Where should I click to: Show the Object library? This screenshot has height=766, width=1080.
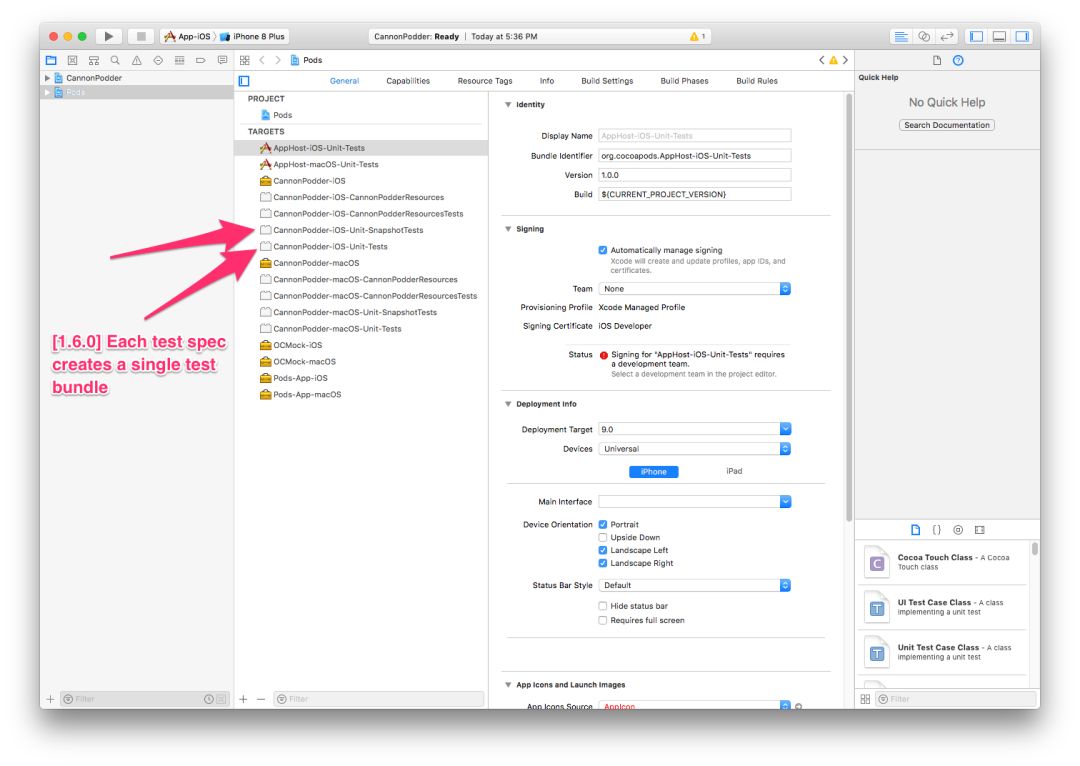pyautogui.click(x=958, y=530)
